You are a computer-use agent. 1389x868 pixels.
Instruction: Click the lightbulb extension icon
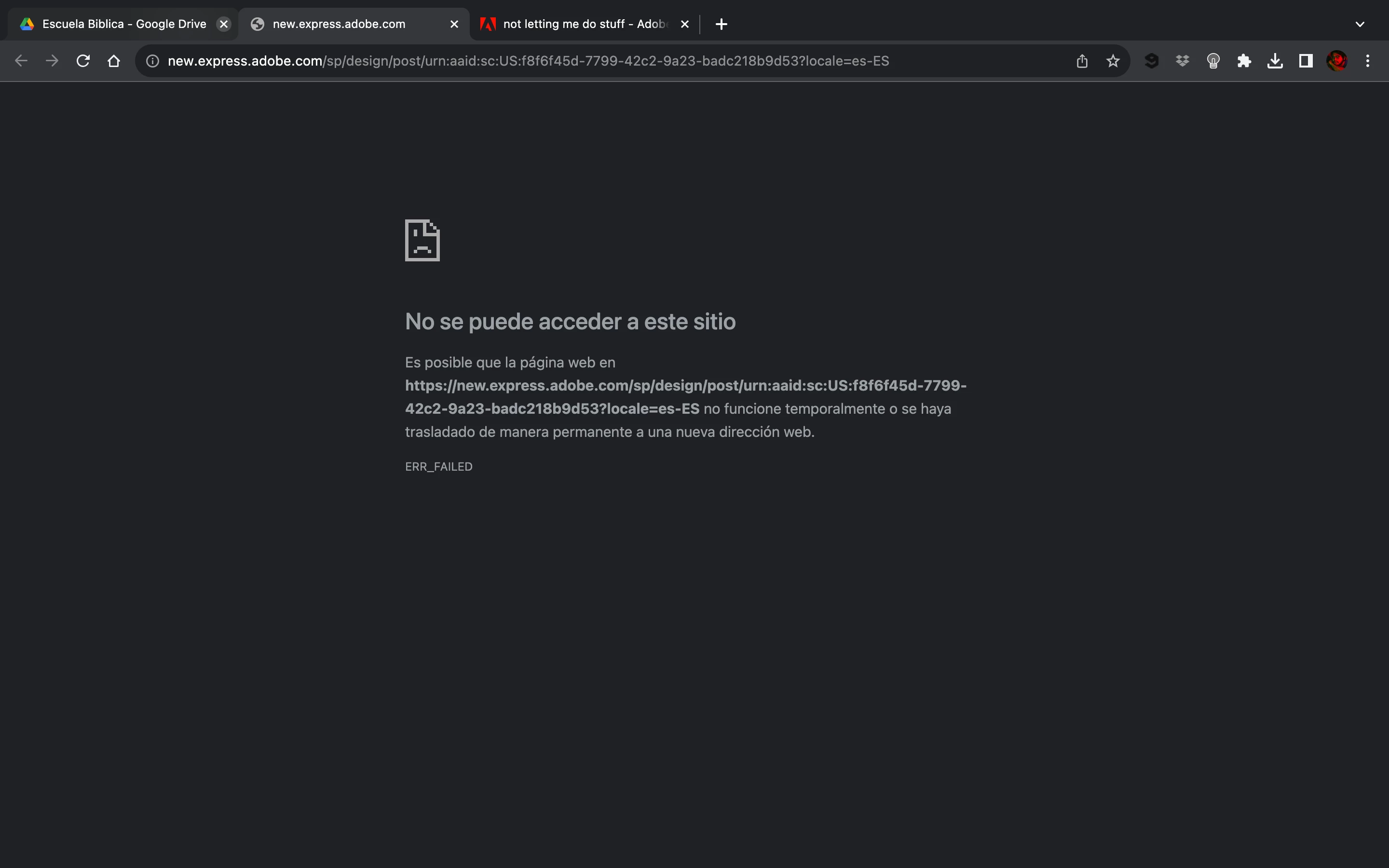pos(1213,61)
